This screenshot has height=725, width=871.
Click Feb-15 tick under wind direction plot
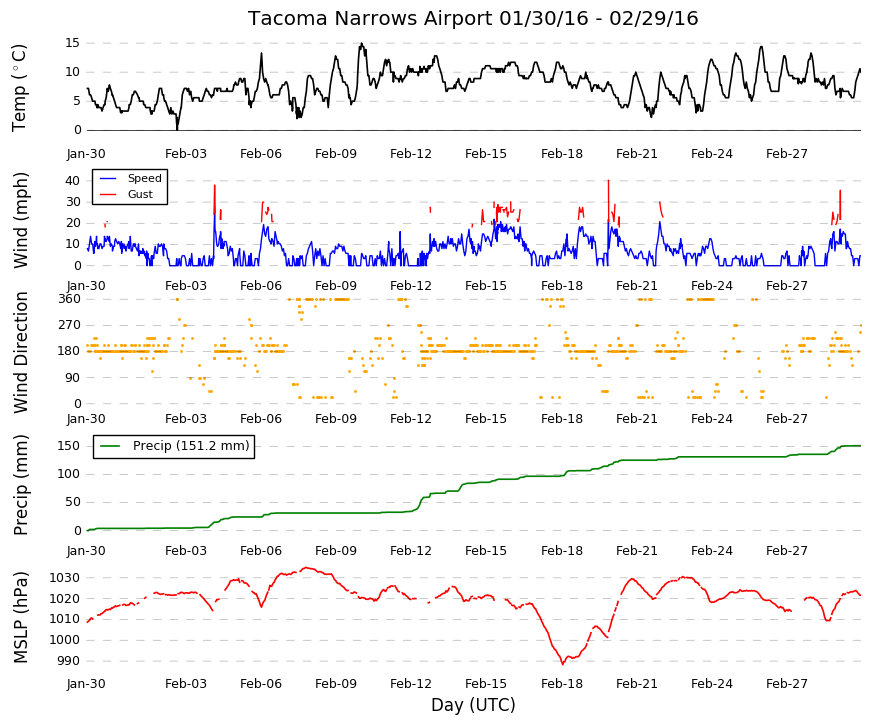(x=486, y=419)
